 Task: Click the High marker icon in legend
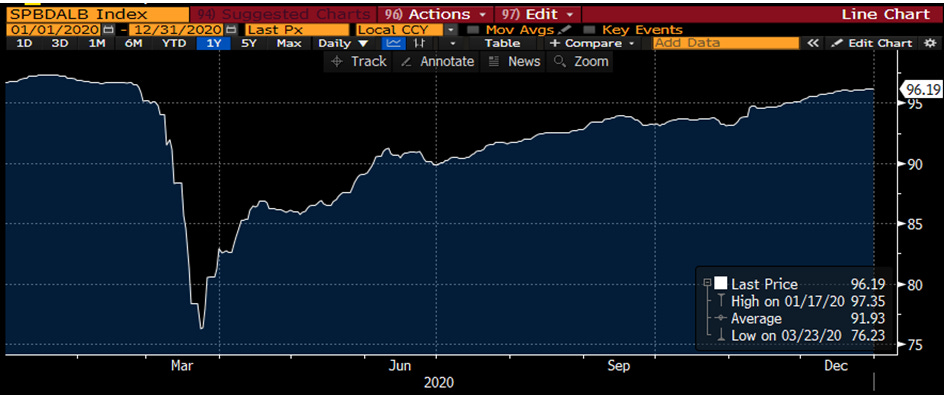721,301
